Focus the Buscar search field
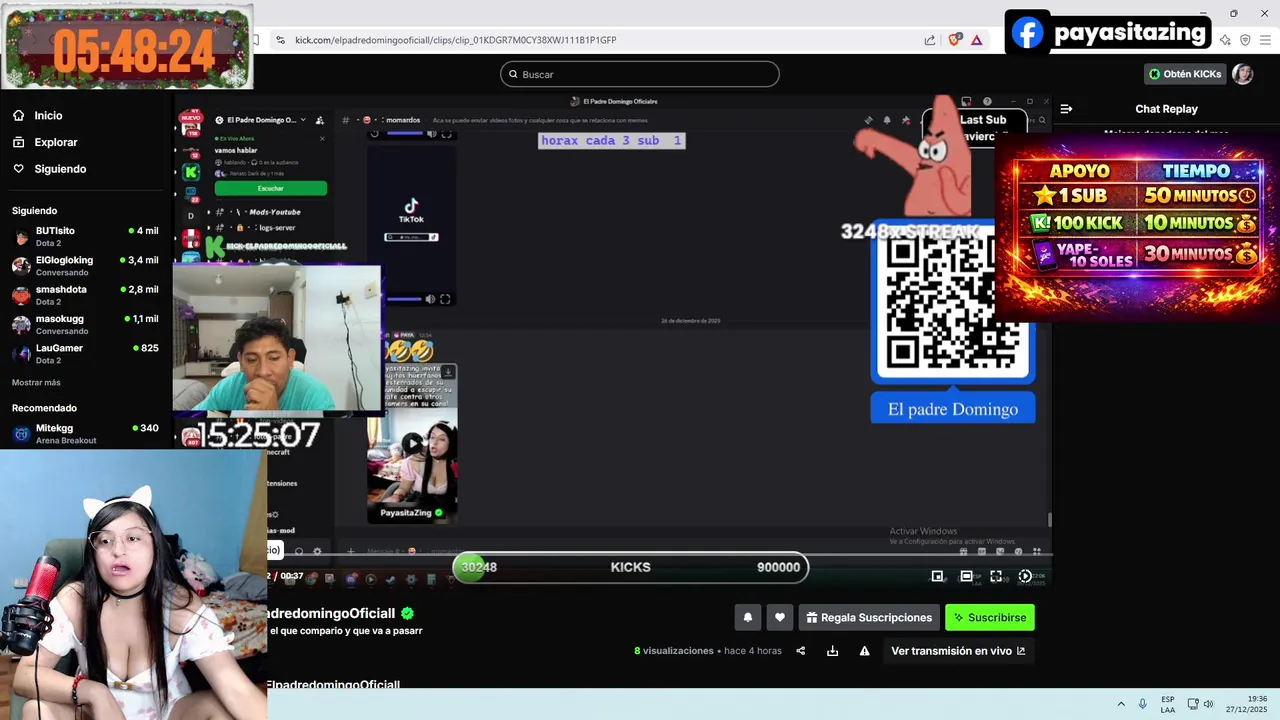The image size is (1280, 720). point(639,74)
